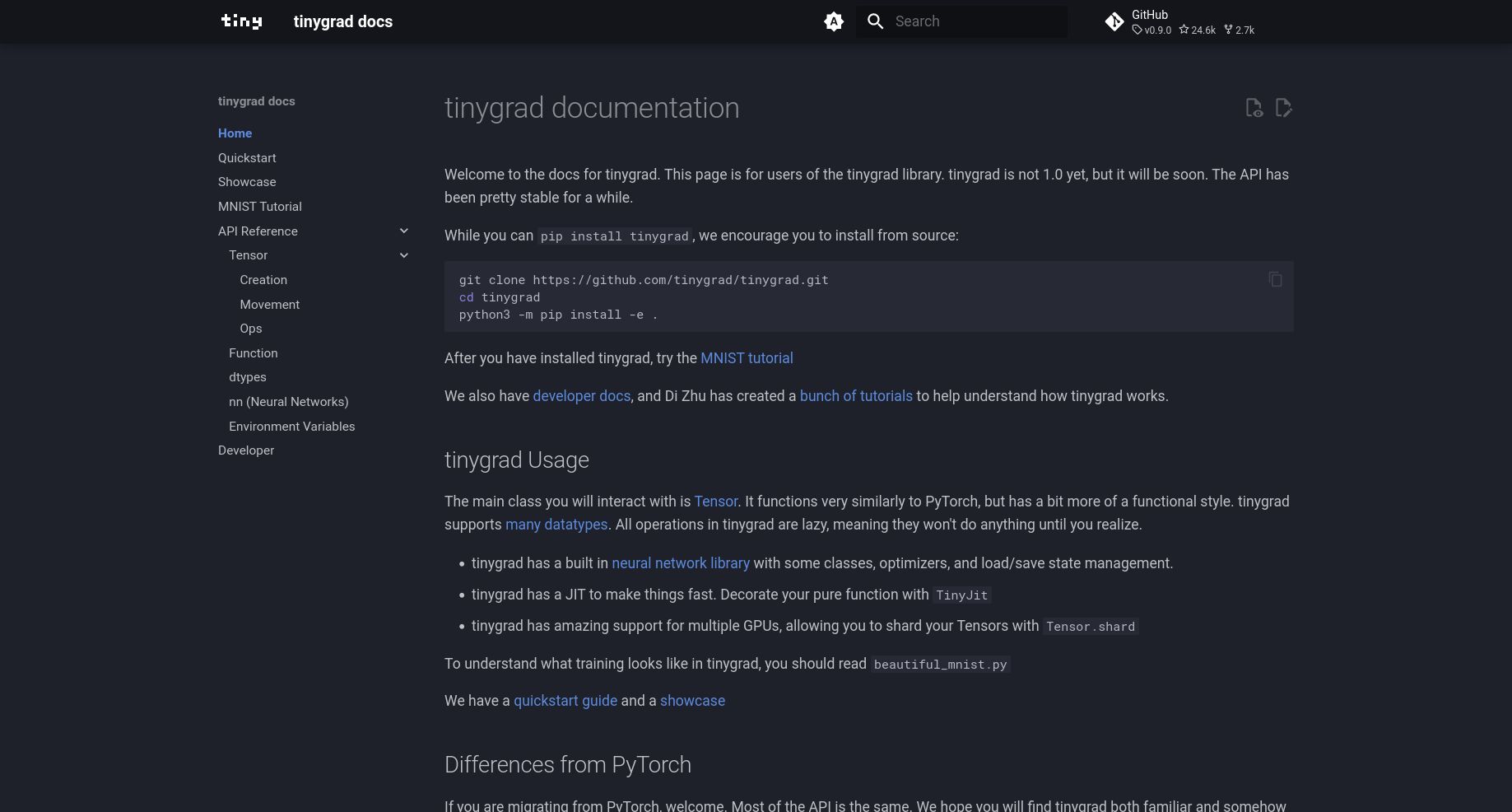Copy the git clone code block
Image resolution: width=1512 pixels, height=812 pixels.
click(x=1275, y=280)
